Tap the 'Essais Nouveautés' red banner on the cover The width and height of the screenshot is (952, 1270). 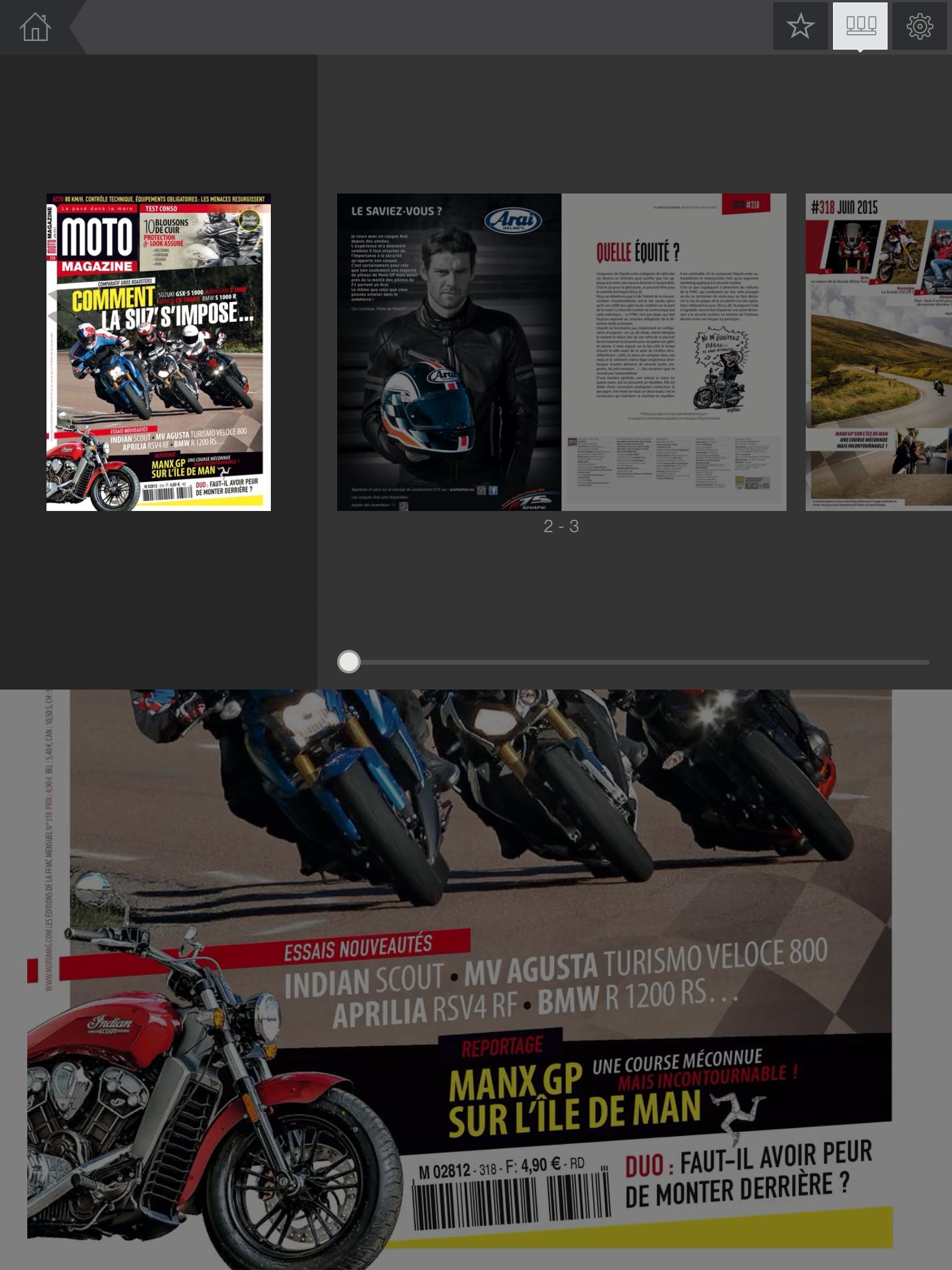click(x=358, y=948)
